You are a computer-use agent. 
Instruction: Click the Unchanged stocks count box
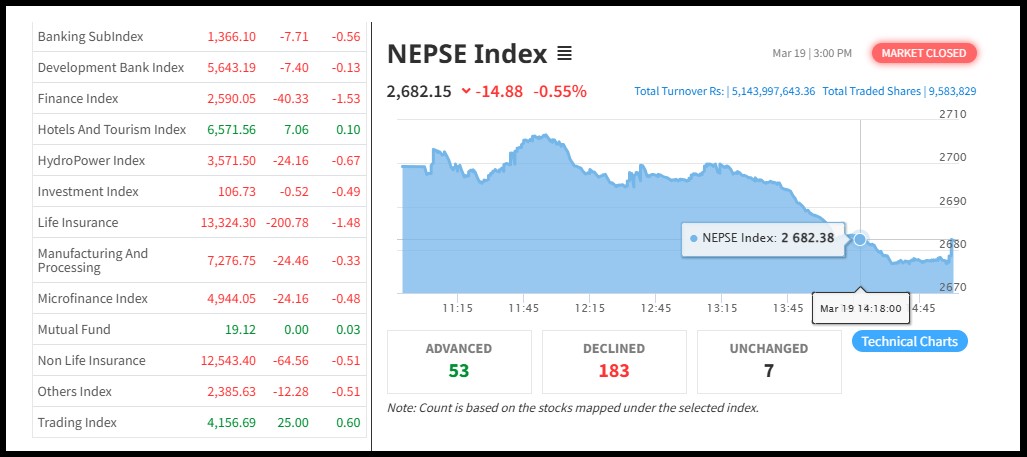[769, 361]
